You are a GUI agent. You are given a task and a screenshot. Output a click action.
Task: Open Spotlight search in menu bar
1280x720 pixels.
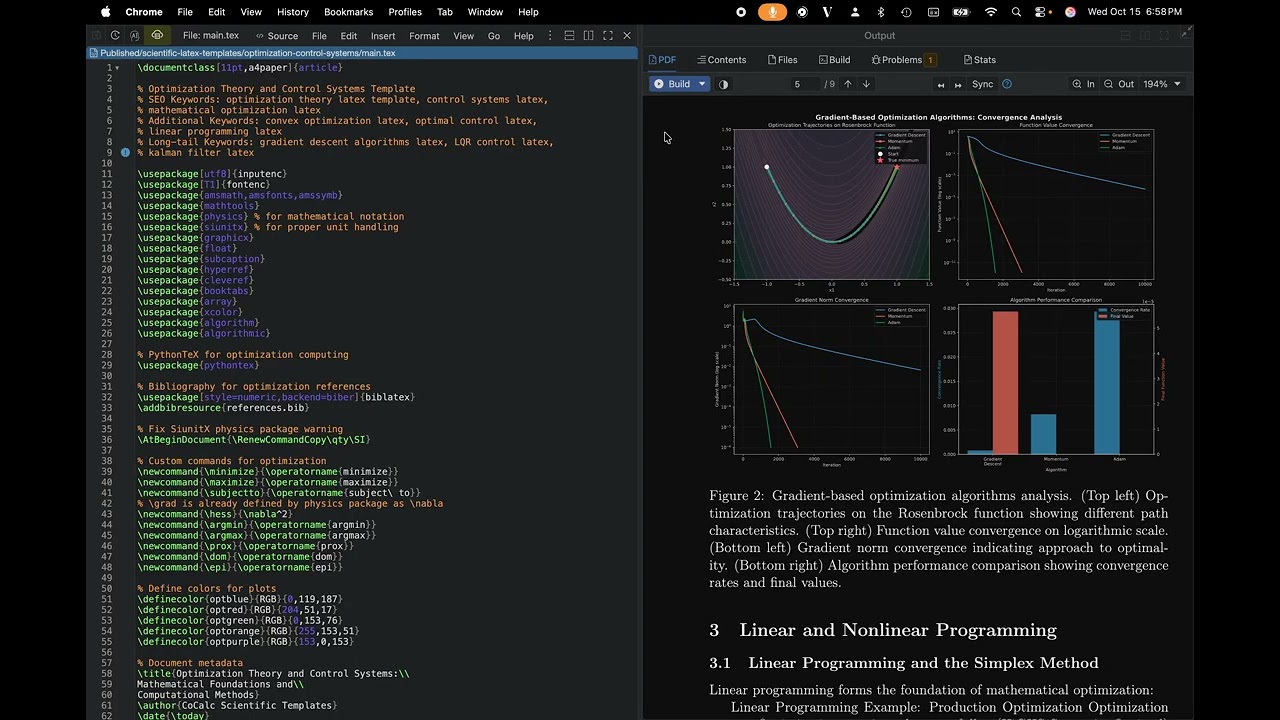[1016, 12]
